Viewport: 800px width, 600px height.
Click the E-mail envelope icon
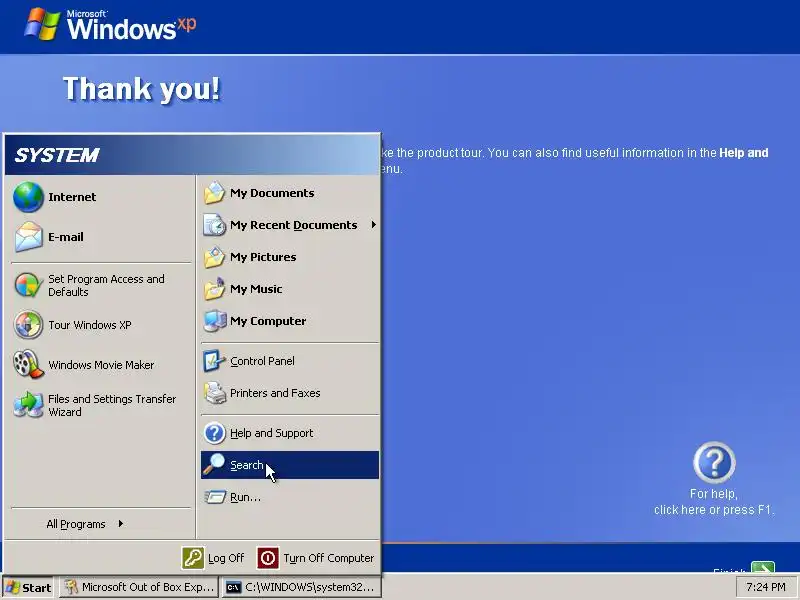(x=28, y=237)
